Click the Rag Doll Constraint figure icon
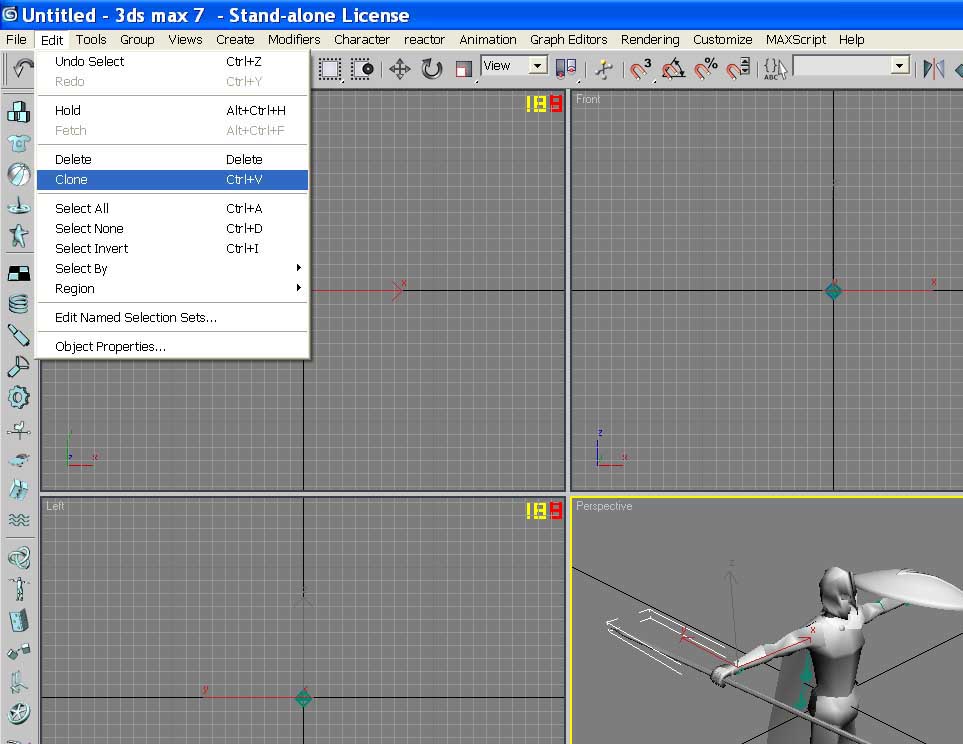Viewport: 963px width, 744px height. pos(18,589)
